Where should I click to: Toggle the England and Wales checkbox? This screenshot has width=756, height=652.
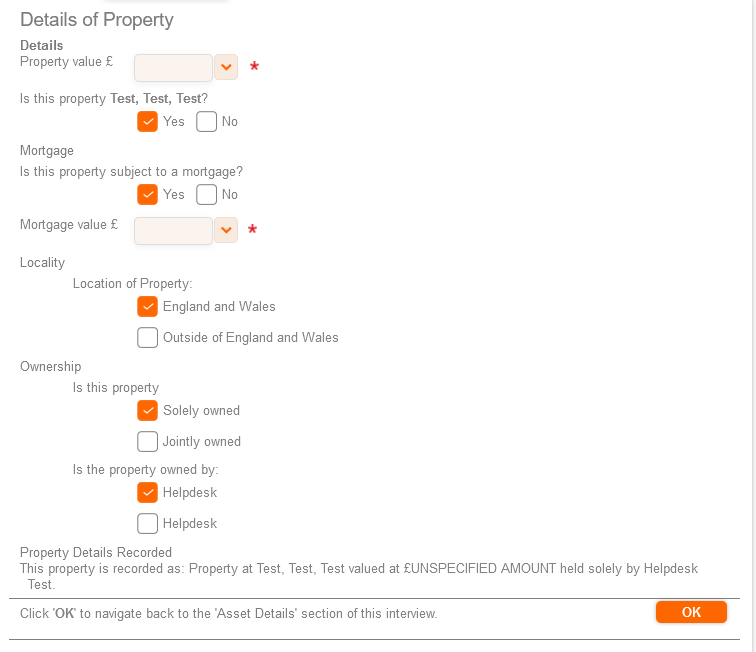pyautogui.click(x=148, y=307)
